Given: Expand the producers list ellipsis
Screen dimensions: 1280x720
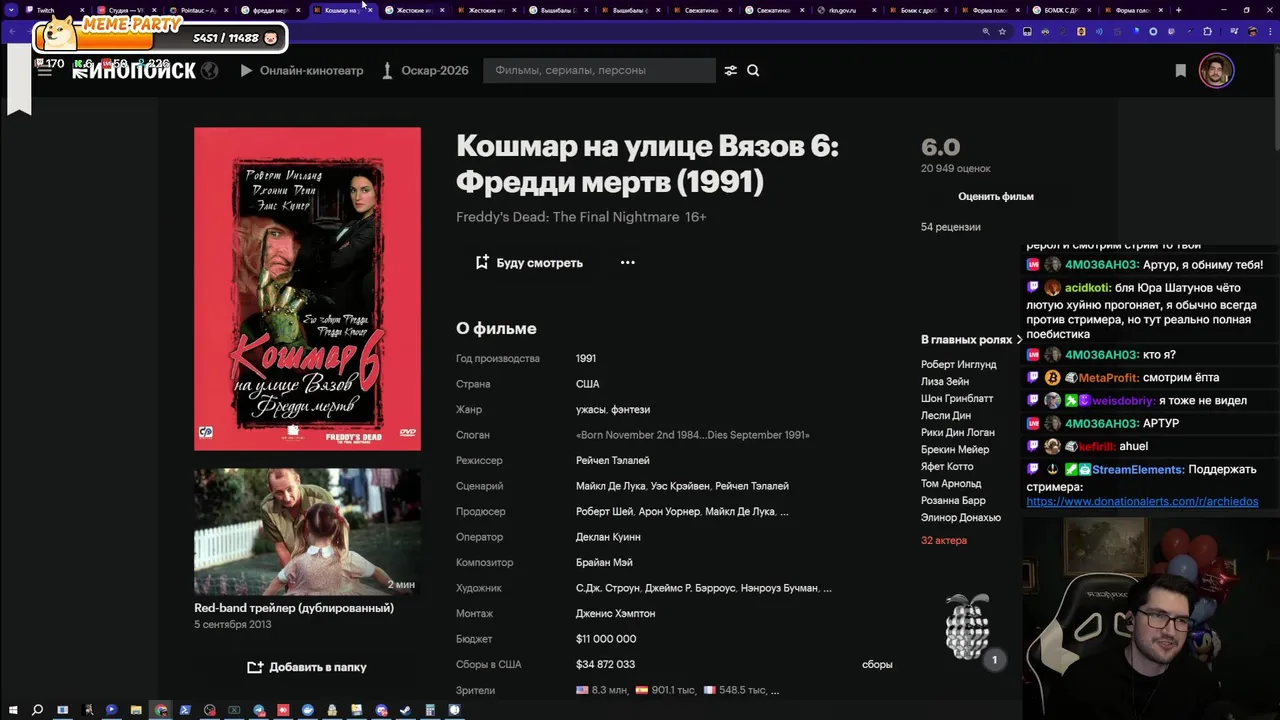Looking at the screenshot, I should point(784,512).
